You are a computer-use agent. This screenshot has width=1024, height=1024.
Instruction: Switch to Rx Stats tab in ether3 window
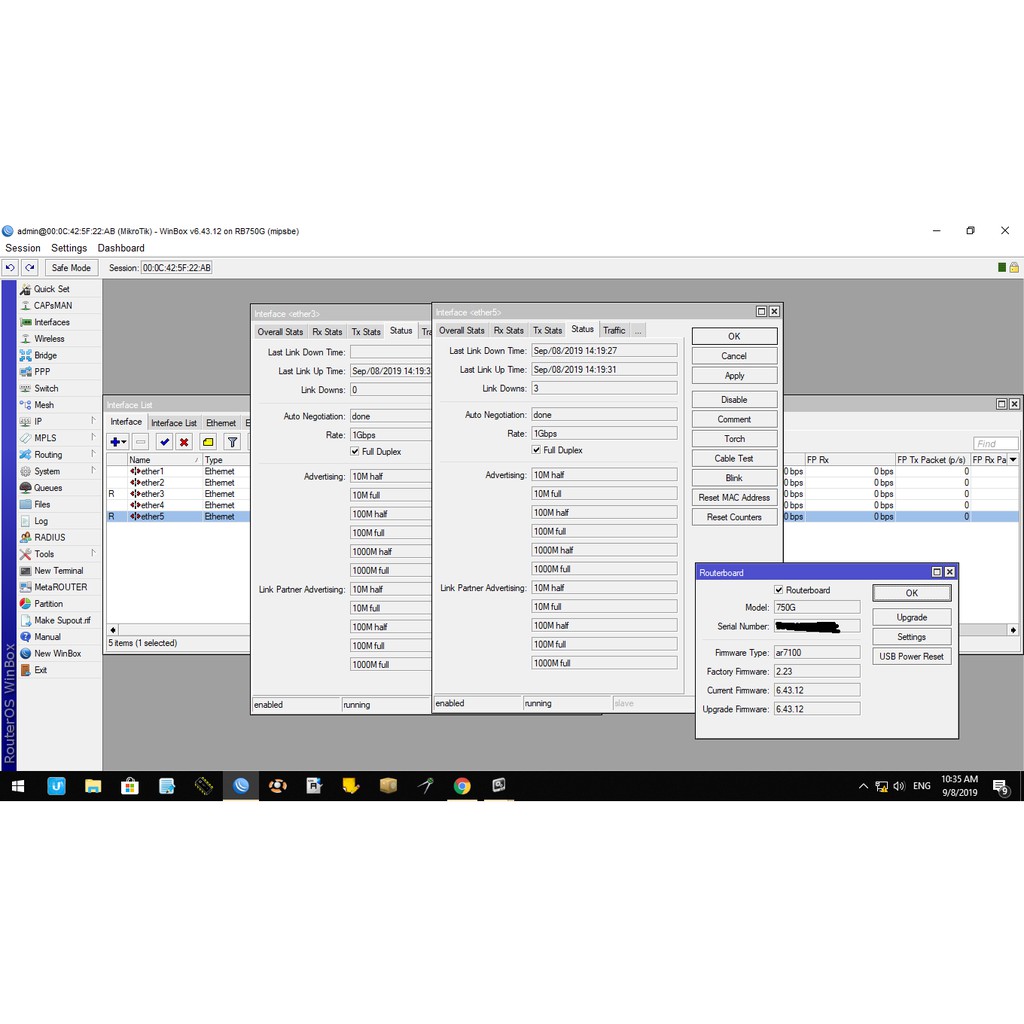[x=327, y=332]
